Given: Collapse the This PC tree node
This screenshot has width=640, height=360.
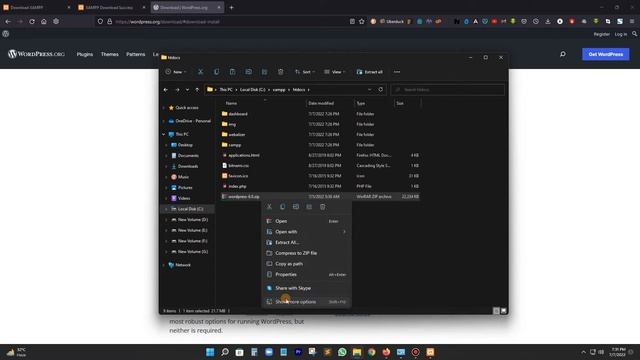Looking at the screenshot, I should (164, 134).
